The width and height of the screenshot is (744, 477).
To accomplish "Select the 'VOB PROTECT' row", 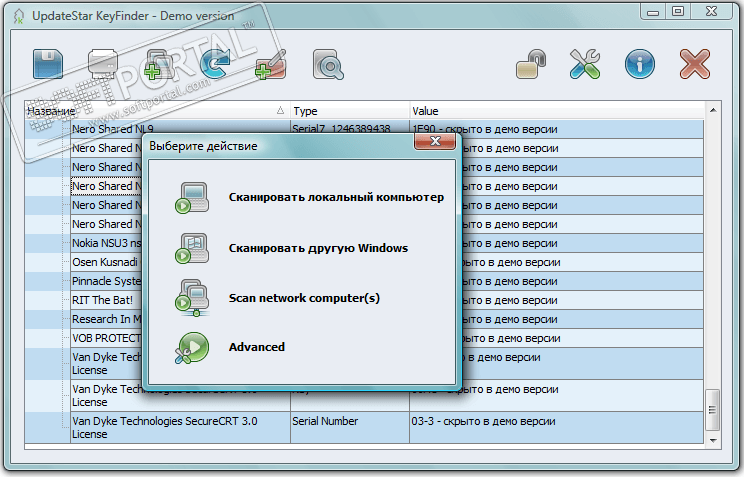I will (107, 338).
